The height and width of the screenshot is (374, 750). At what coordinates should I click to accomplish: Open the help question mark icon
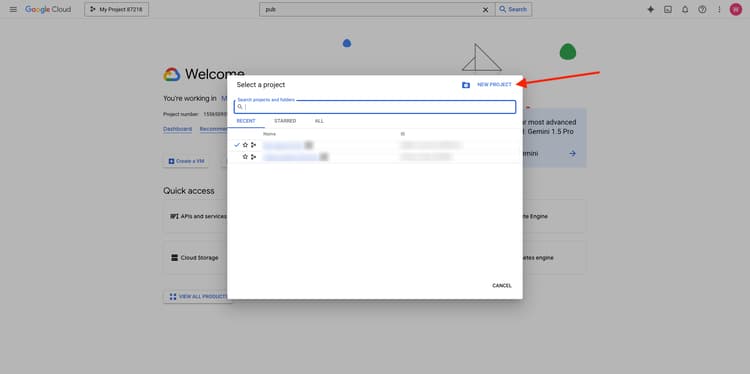pyautogui.click(x=702, y=10)
